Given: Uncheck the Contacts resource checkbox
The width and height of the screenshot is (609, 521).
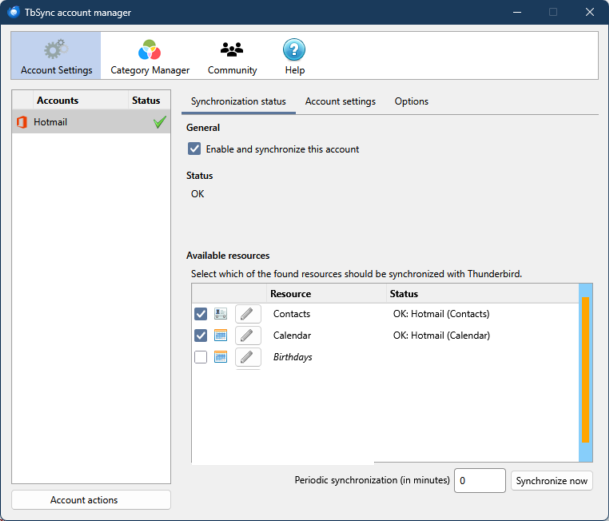Looking at the screenshot, I should pyautogui.click(x=201, y=314).
